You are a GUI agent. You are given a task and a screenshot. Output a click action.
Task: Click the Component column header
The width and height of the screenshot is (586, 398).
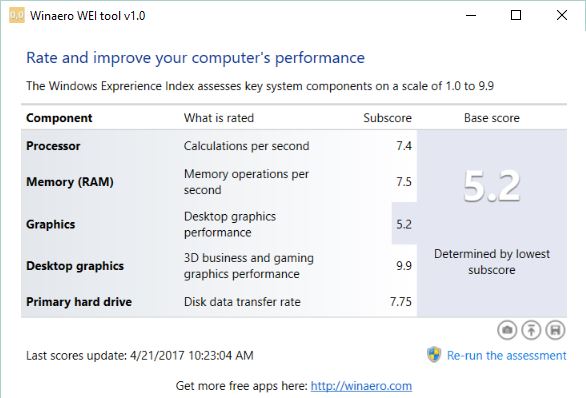(59, 118)
